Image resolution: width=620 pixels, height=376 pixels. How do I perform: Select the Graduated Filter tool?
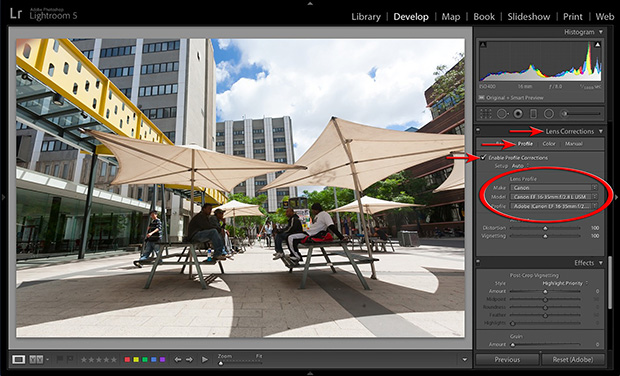point(533,114)
